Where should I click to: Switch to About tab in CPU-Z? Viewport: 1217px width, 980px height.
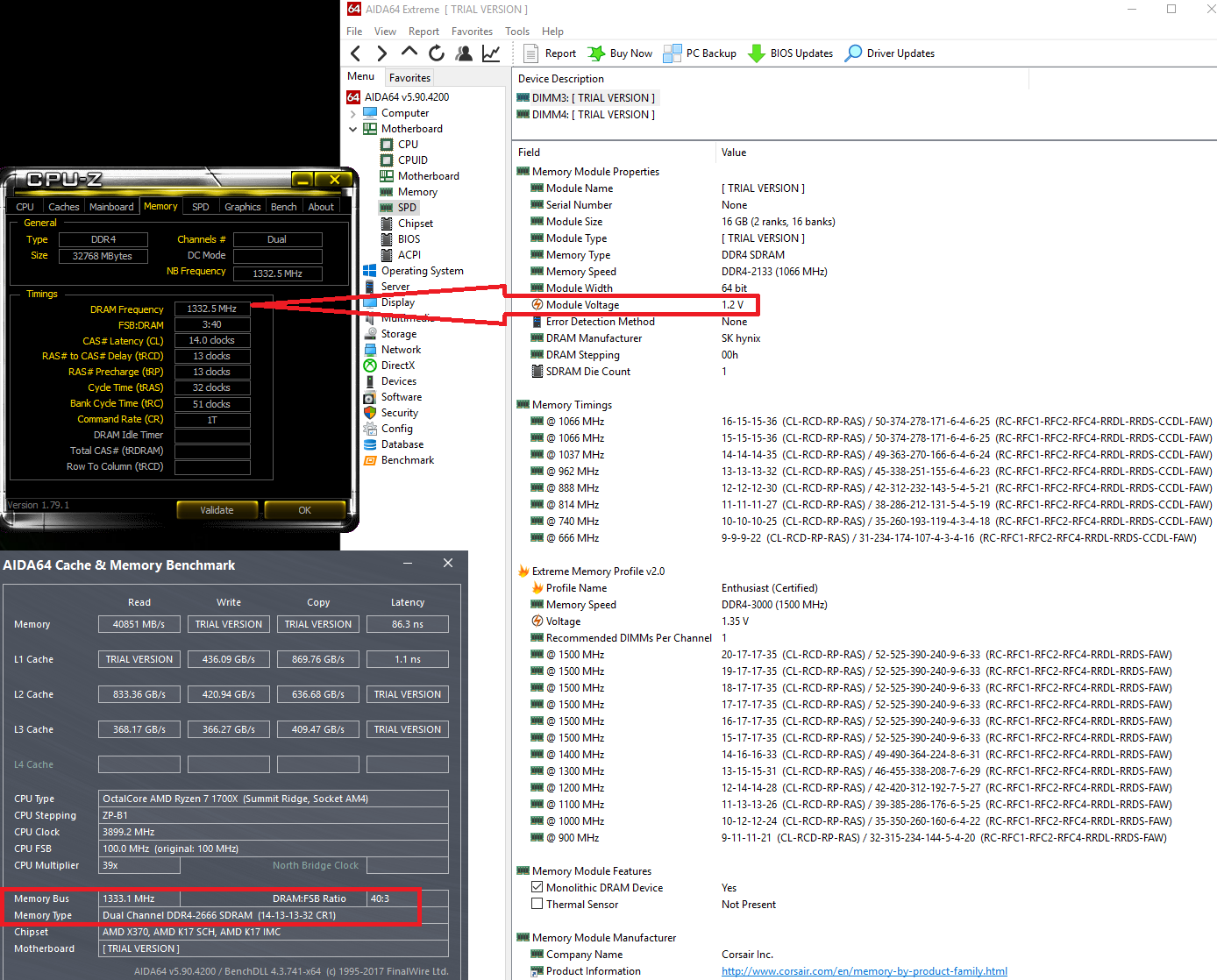pos(321,207)
